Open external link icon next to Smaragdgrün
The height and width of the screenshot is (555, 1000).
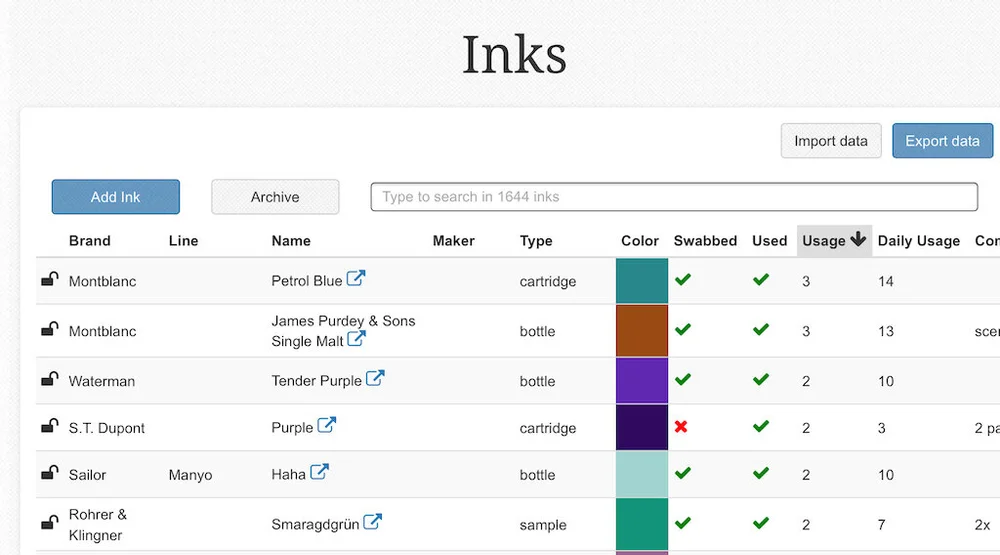point(372,522)
